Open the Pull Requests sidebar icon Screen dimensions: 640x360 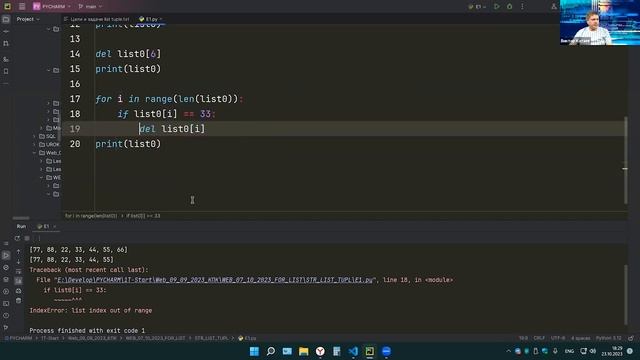[6, 43]
